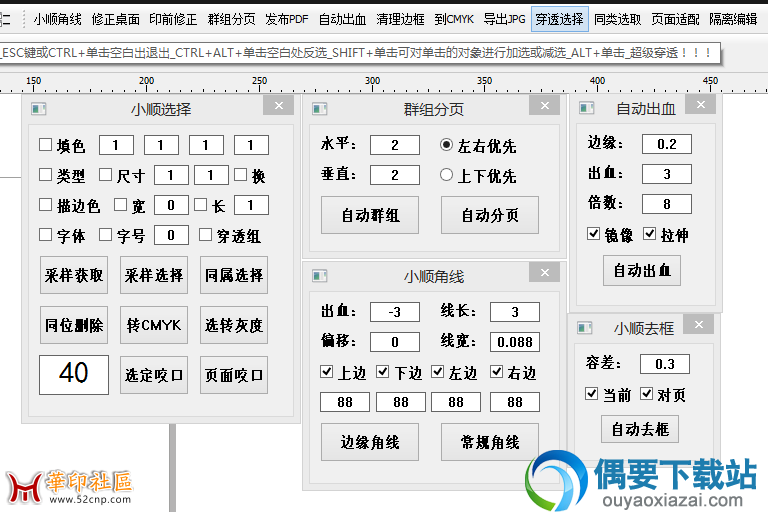Click the 倍数 field showing 8
This screenshot has width=768, height=512.
click(x=667, y=204)
